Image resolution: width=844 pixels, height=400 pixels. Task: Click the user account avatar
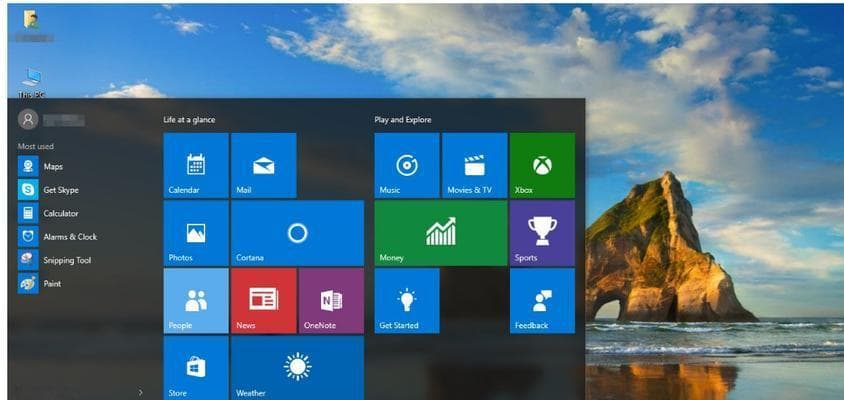tap(28, 120)
